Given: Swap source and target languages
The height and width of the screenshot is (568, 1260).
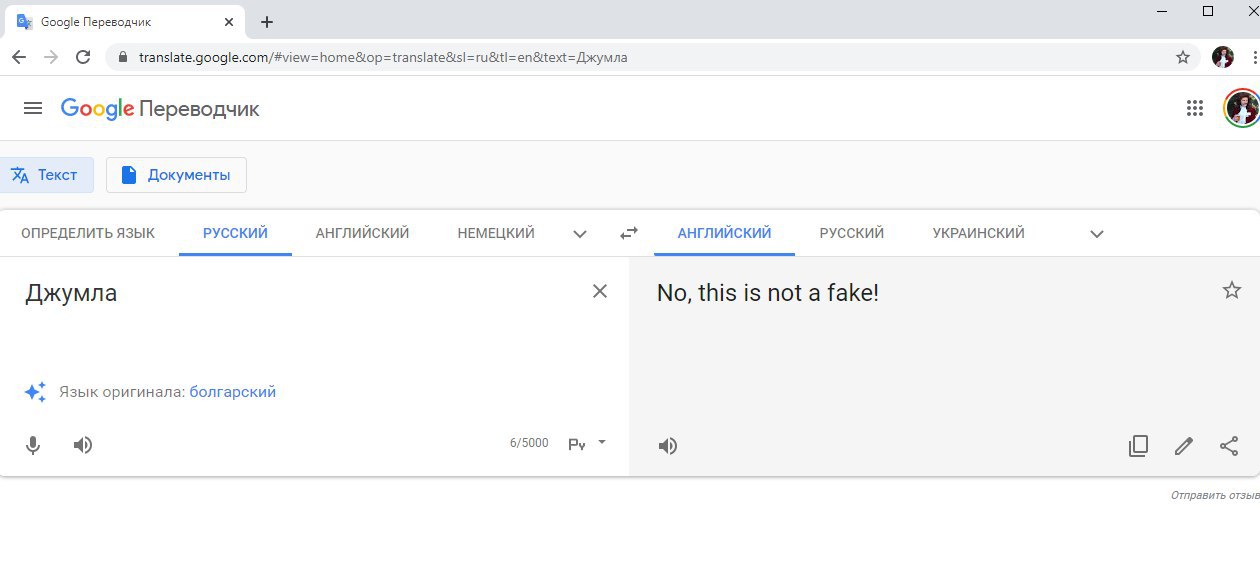Looking at the screenshot, I should click(629, 233).
